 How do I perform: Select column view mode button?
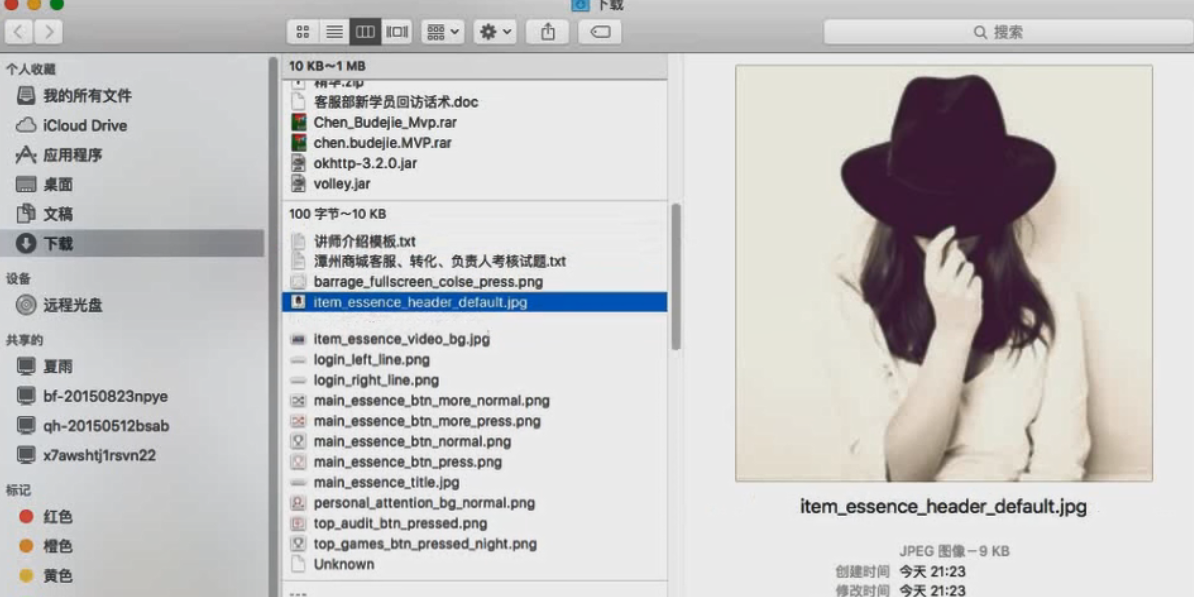coord(365,32)
